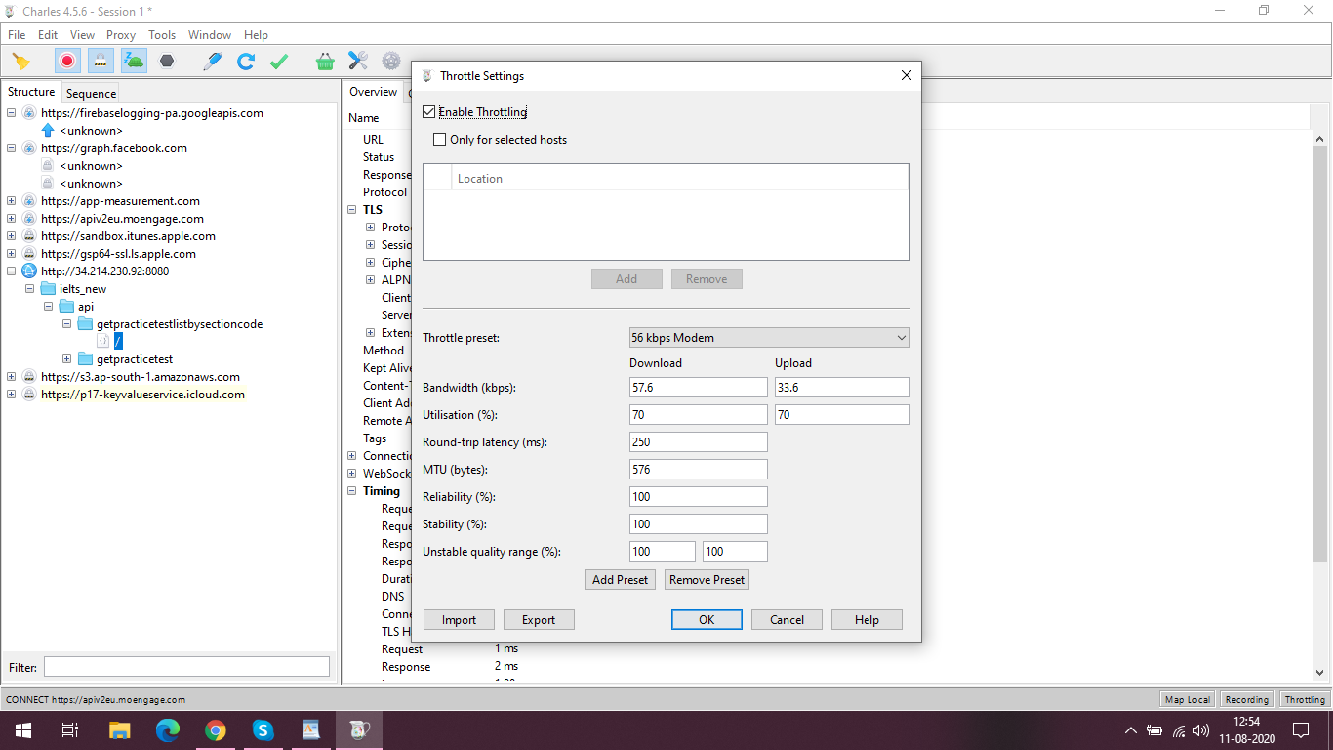Open the wrench Tools icon in toolbar
The height and width of the screenshot is (750, 1333).
coord(358,61)
